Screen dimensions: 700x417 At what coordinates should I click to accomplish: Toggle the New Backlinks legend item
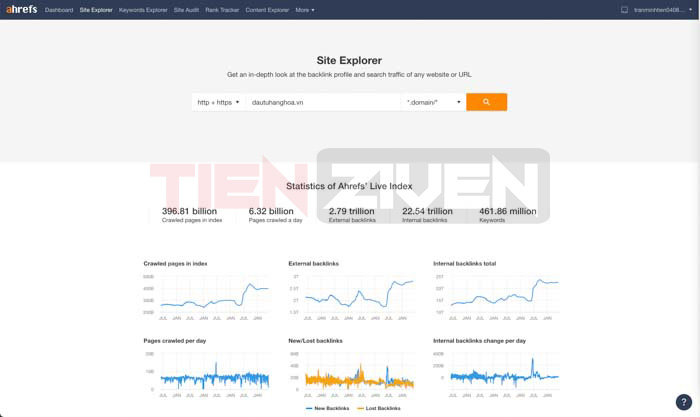[x=327, y=408]
